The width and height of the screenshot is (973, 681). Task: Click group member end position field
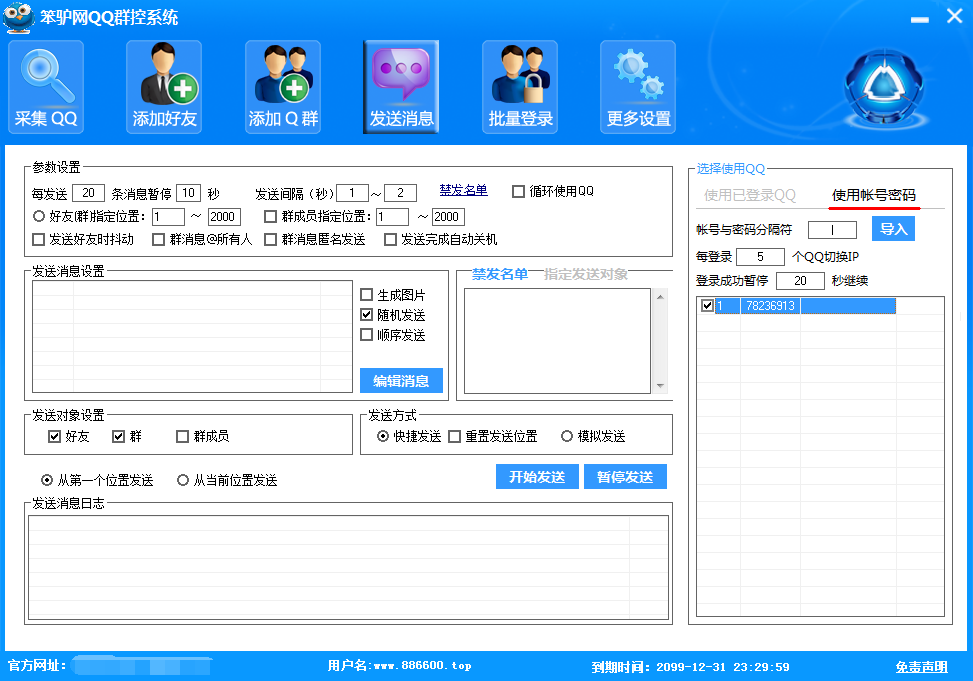(448, 217)
